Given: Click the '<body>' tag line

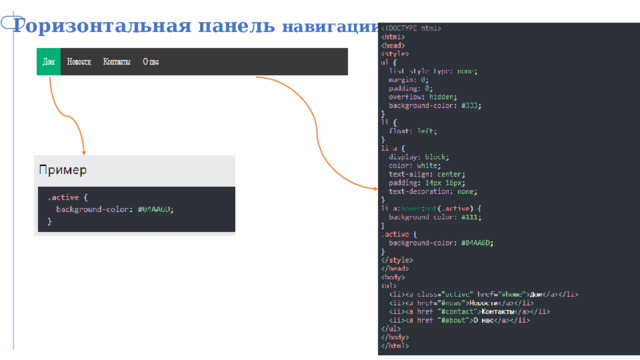Looking at the screenshot, I should tap(393, 277).
